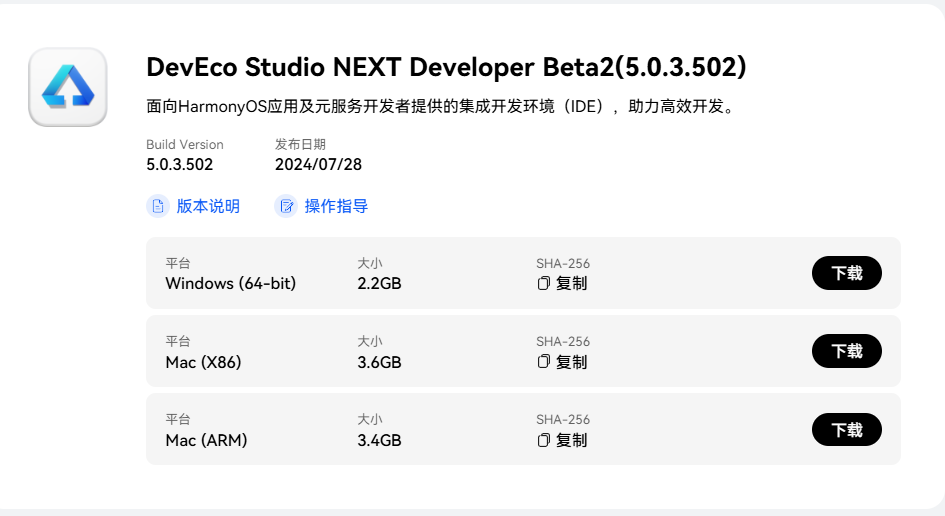945x516 pixels.
Task: Click the release date 2024/07/28
Action: [x=318, y=164]
